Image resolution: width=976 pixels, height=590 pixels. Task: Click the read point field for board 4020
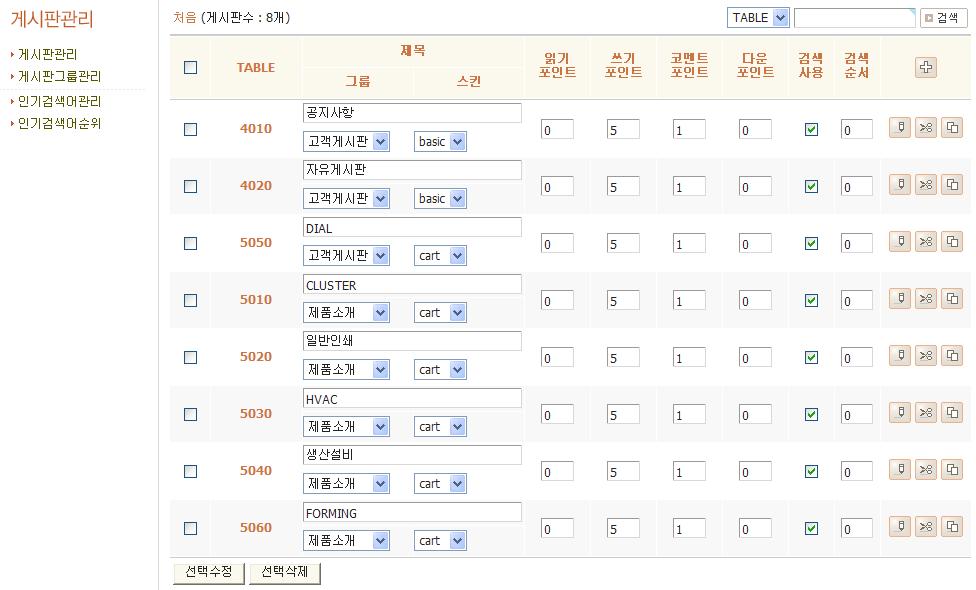pyautogui.click(x=557, y=187)
